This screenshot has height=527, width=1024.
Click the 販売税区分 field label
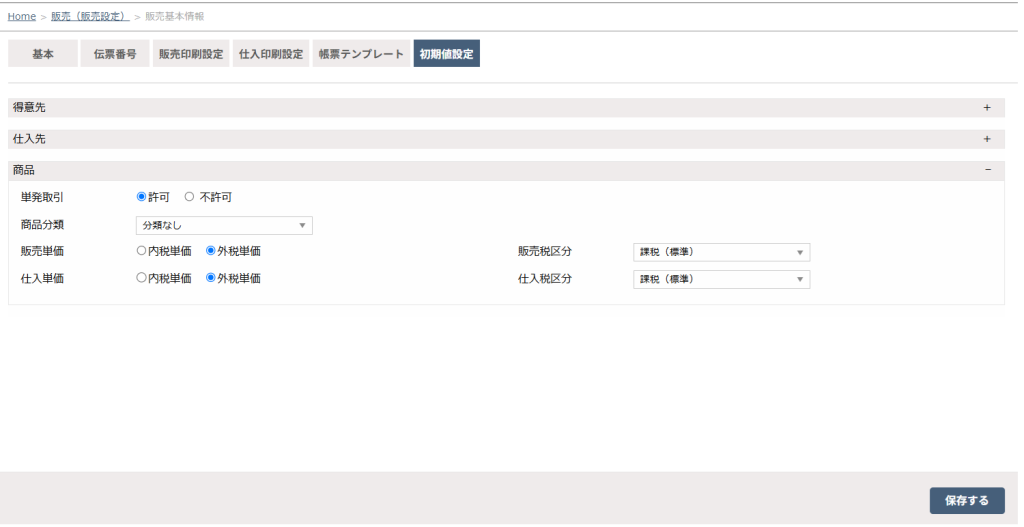point(545,251)
